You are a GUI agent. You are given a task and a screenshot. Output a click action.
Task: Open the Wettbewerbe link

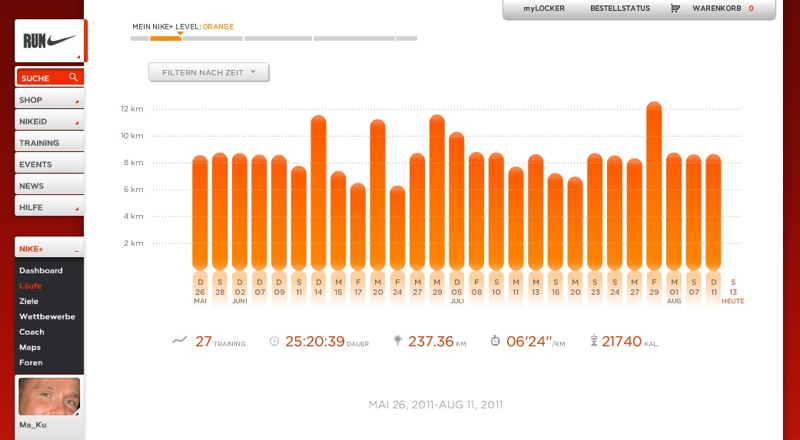coord(47,316)
